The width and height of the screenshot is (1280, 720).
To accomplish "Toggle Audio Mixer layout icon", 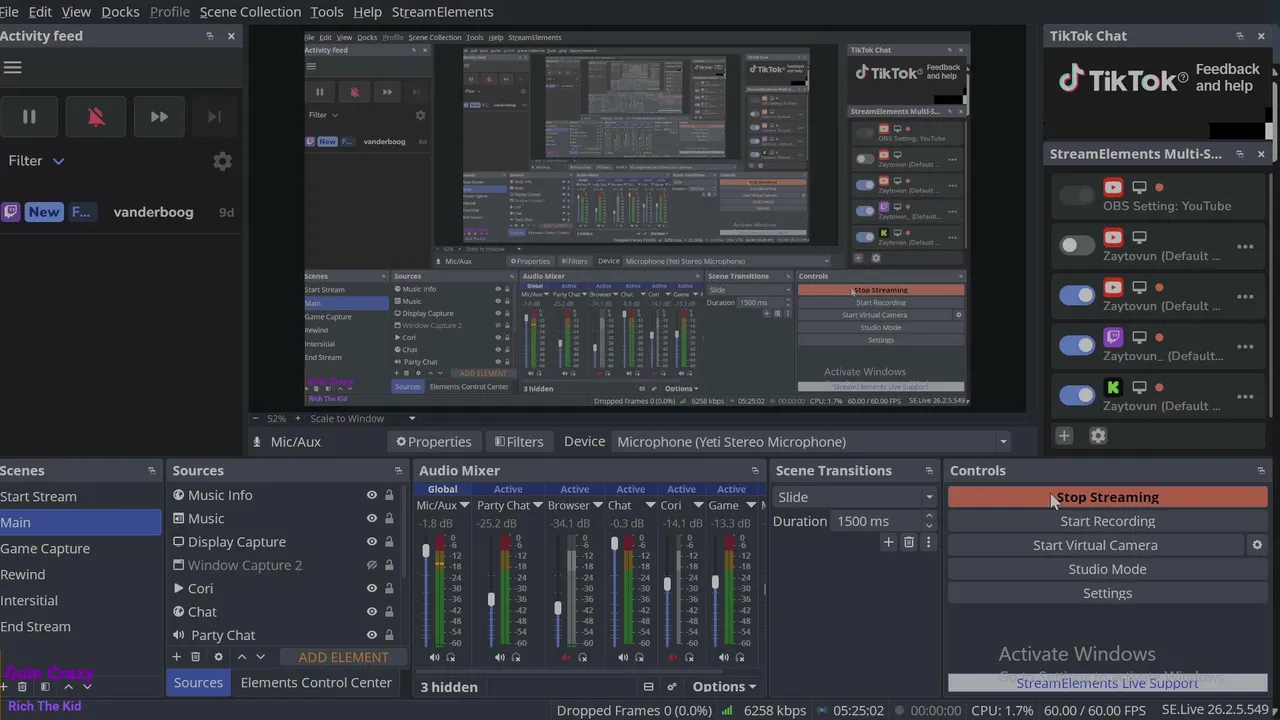I will coord(648,687).
